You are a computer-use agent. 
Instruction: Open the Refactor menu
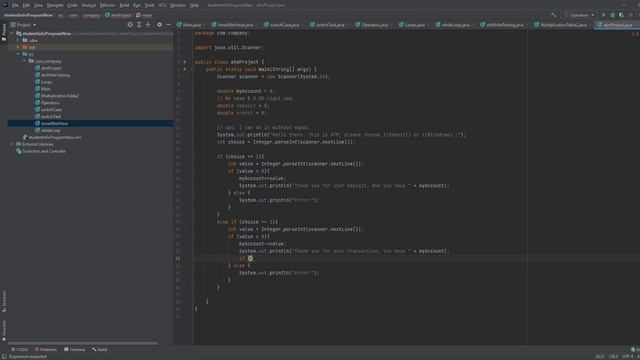[x=108, y=5]
